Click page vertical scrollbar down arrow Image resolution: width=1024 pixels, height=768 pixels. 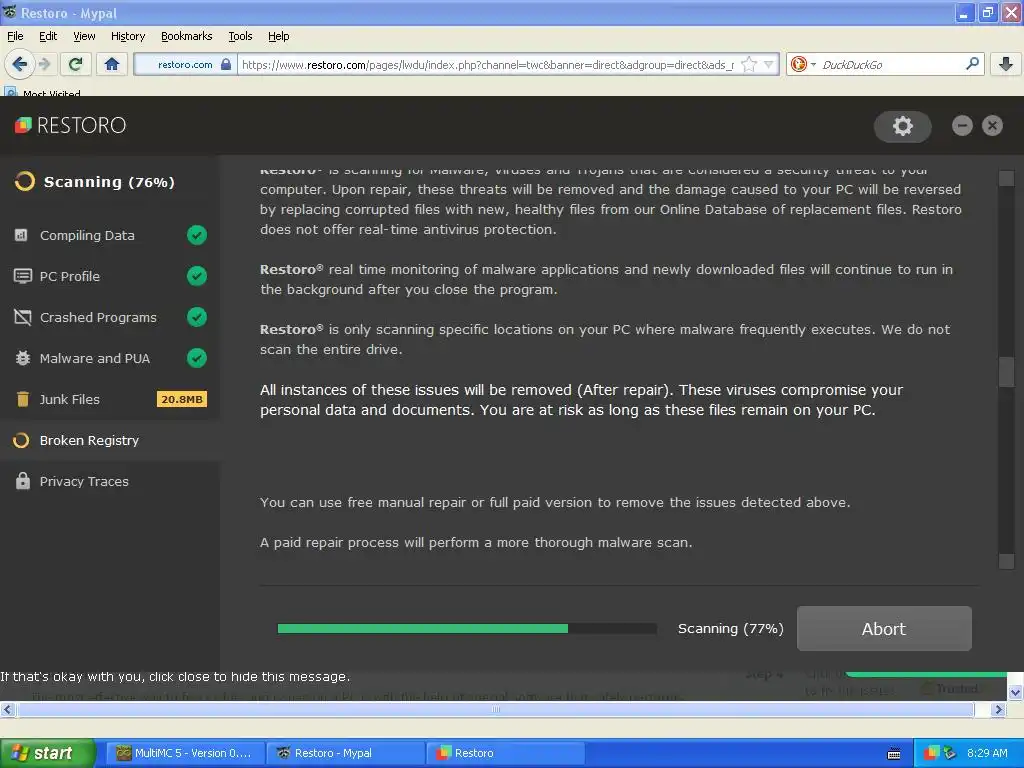click(x=1016, y=692)
